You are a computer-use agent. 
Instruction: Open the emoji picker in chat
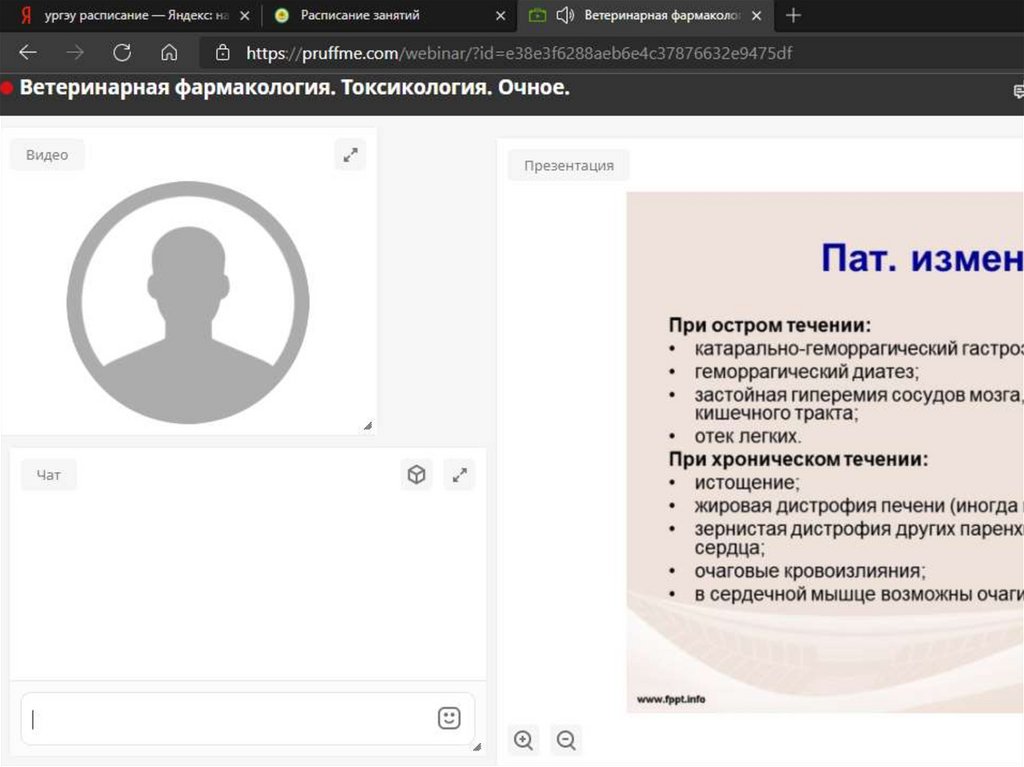coord(449,718)
